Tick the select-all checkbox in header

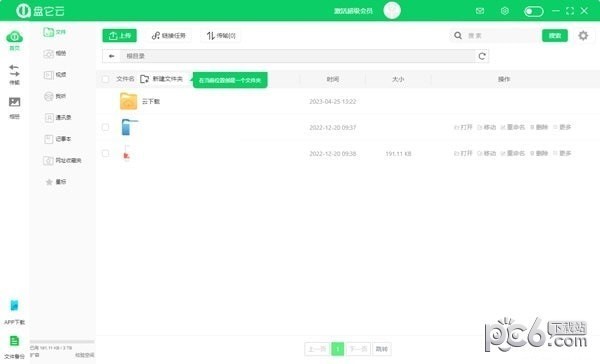pos(105,79)
